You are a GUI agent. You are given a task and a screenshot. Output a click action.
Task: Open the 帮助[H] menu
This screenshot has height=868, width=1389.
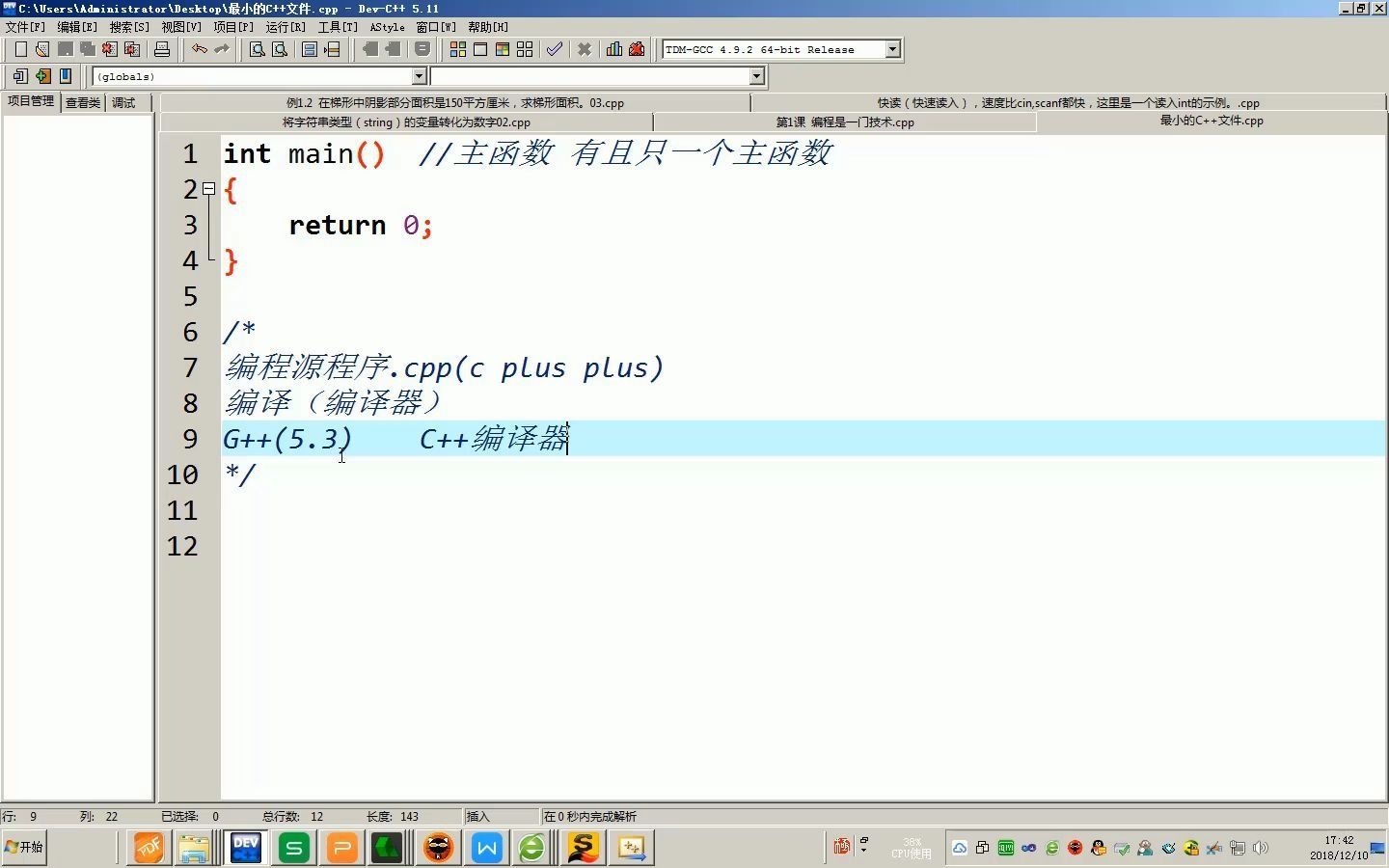[488, 27]
